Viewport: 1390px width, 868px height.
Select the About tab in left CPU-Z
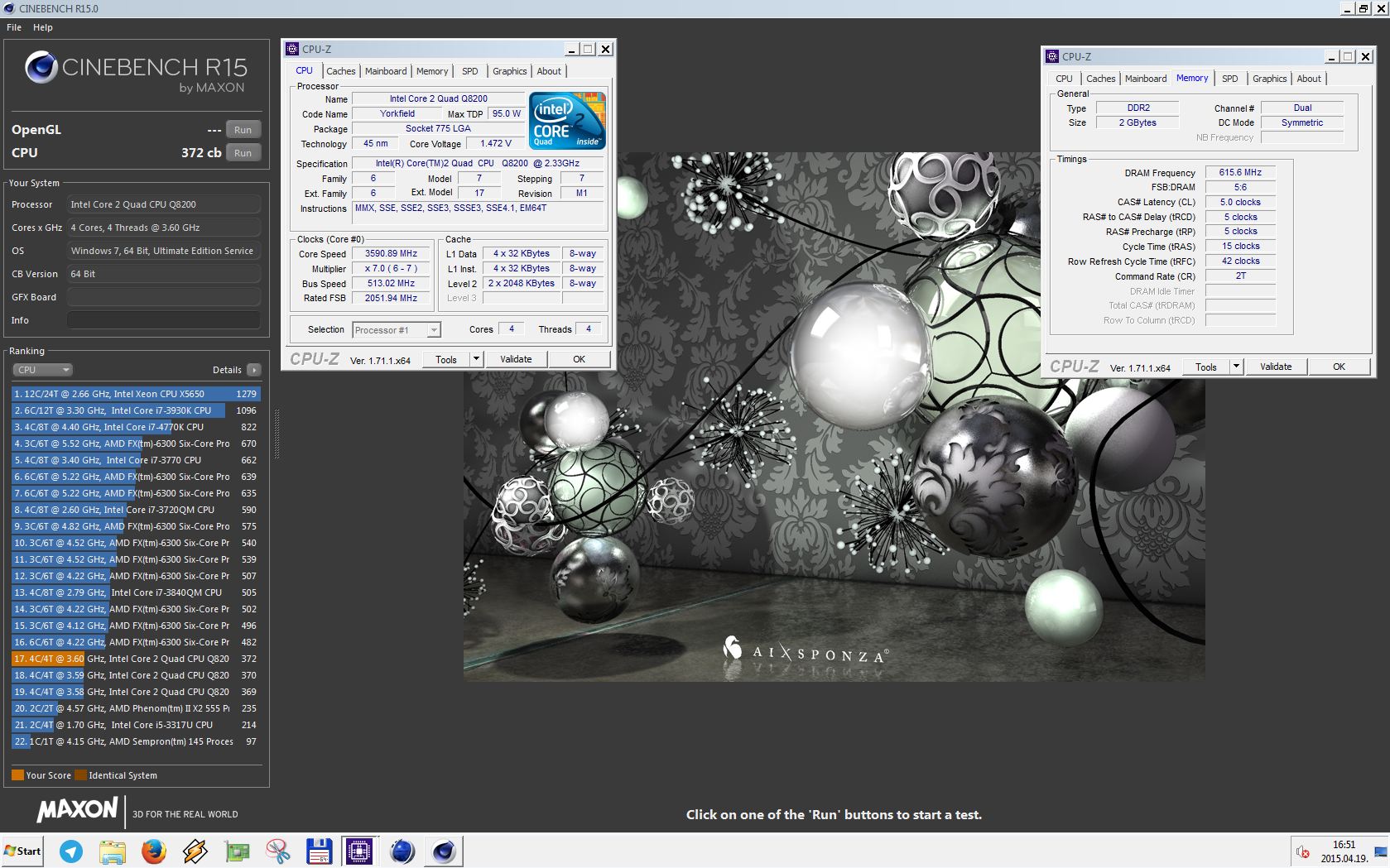549,71
